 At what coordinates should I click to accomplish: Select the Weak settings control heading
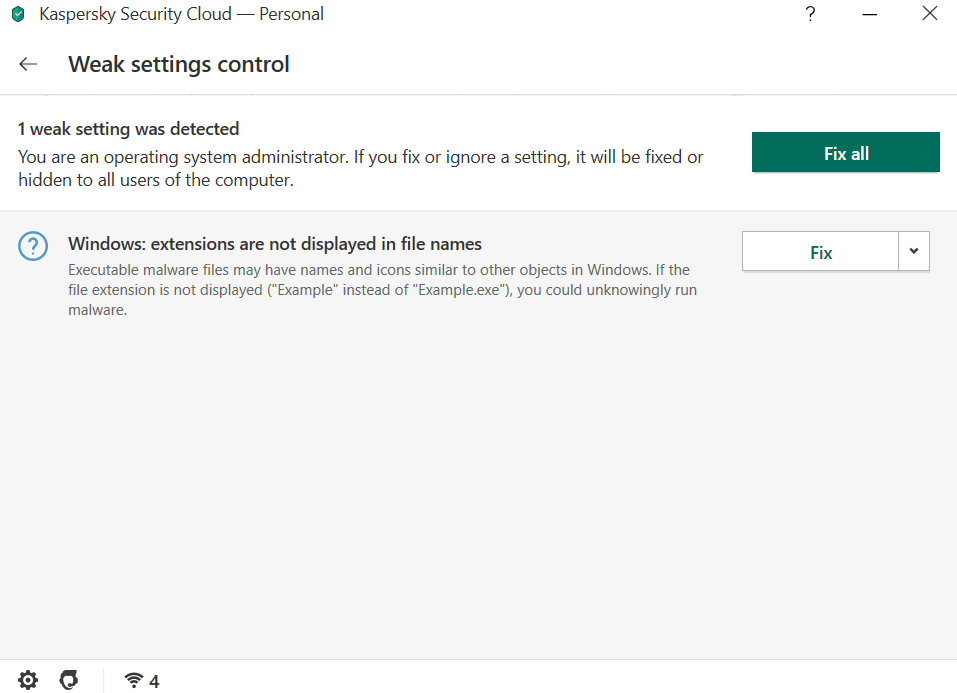pyautogui.click(x=179, y=65)
